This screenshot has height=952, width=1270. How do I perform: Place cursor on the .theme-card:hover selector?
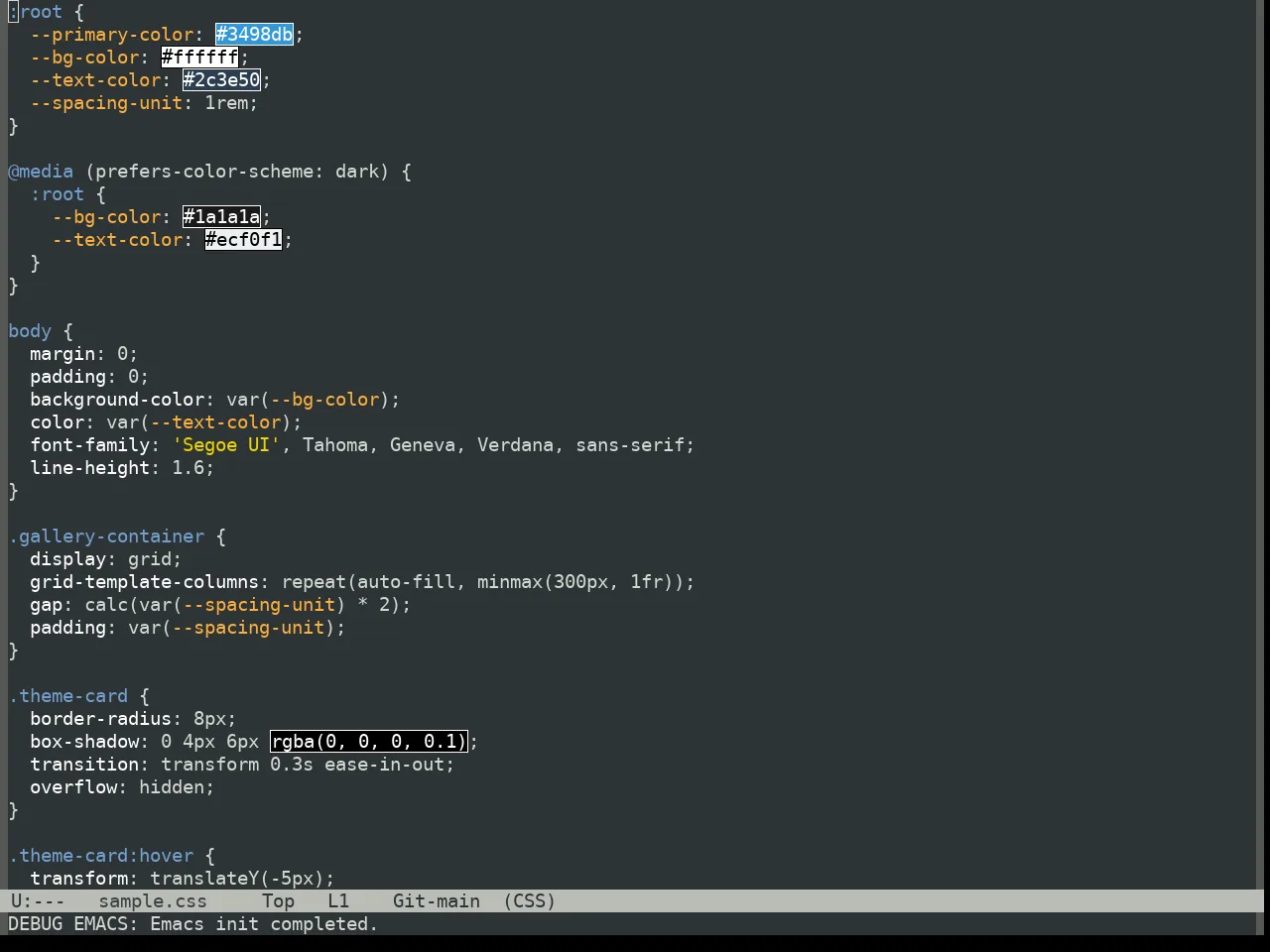[101, 856]
